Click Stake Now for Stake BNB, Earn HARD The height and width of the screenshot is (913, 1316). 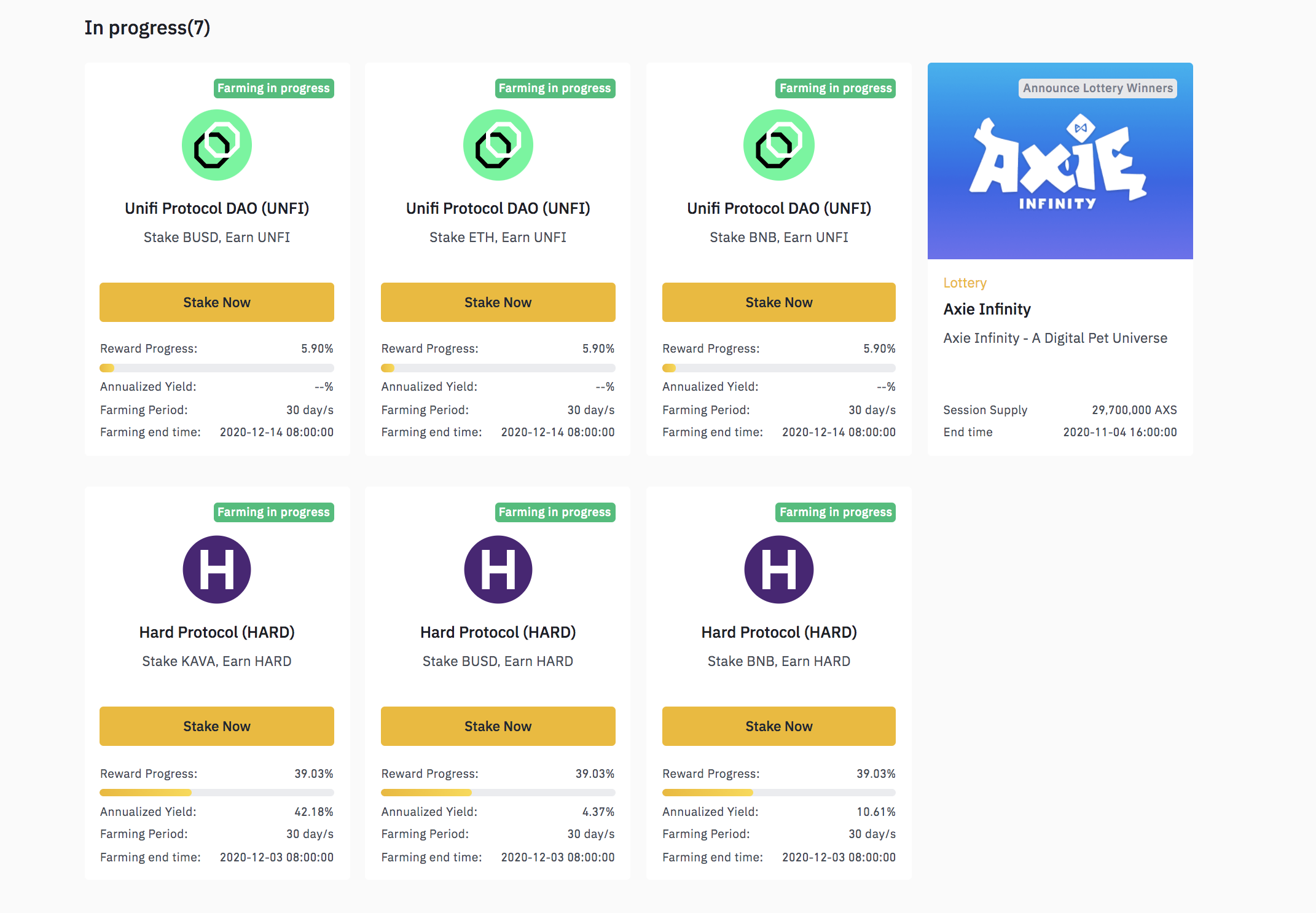coord(779,726)
